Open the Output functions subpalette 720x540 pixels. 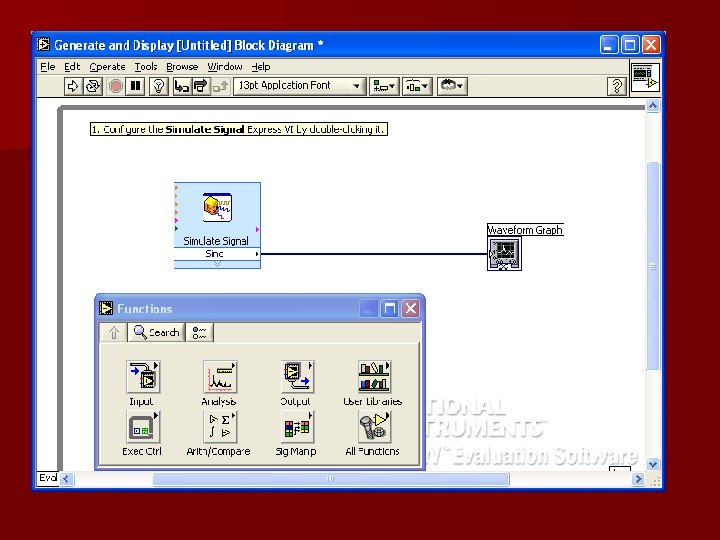[x=297, y=377]
